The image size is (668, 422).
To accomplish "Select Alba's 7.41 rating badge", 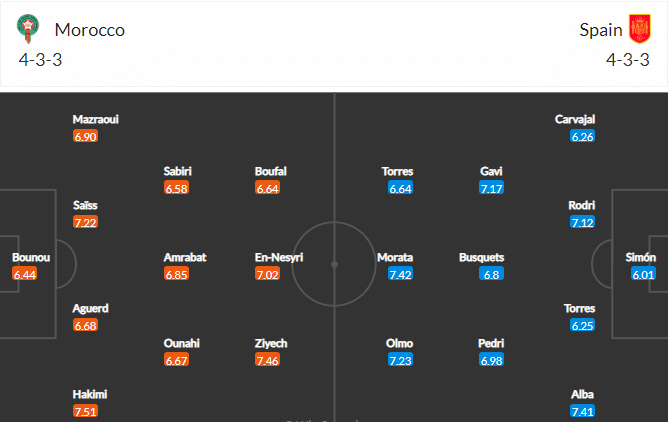I will (x=582, y=411).
